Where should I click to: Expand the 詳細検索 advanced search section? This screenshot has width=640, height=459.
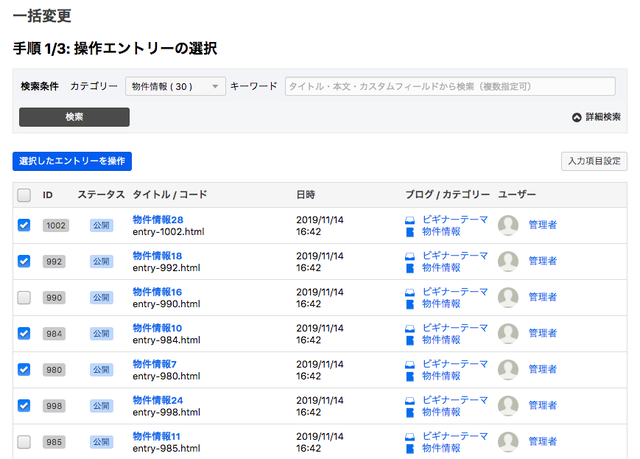(x=597, y=117)
